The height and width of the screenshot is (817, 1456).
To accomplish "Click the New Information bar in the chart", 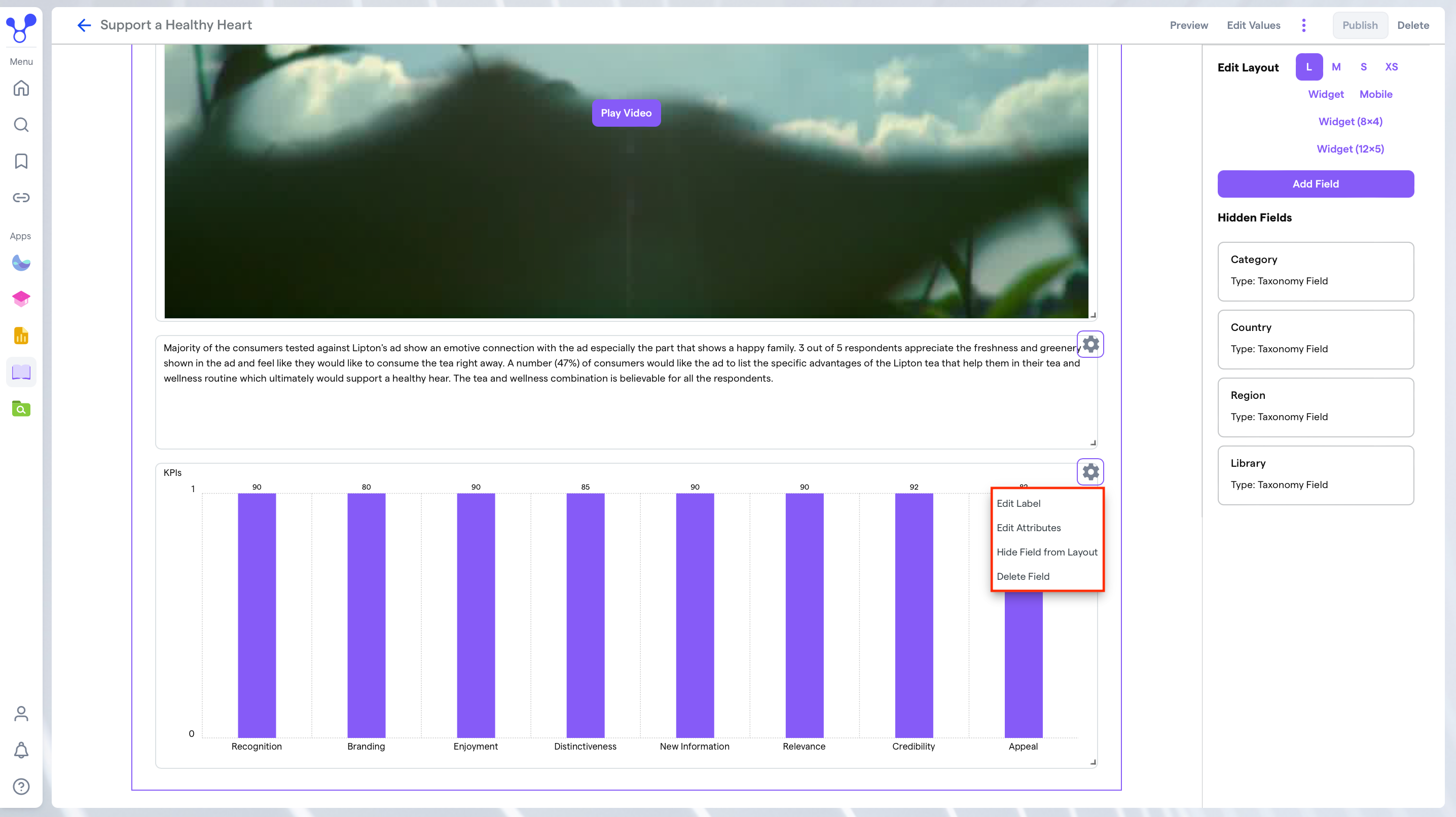I will [695, 615].
